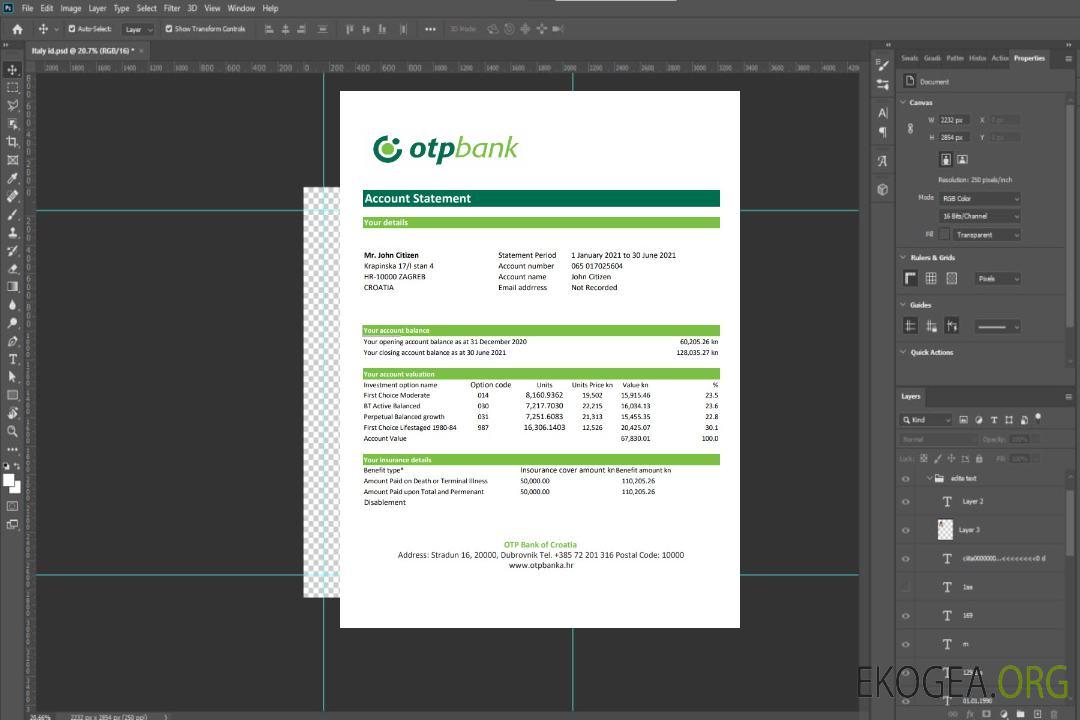Open the Filter menu
1080x720 pixels.
pos(172,8)
